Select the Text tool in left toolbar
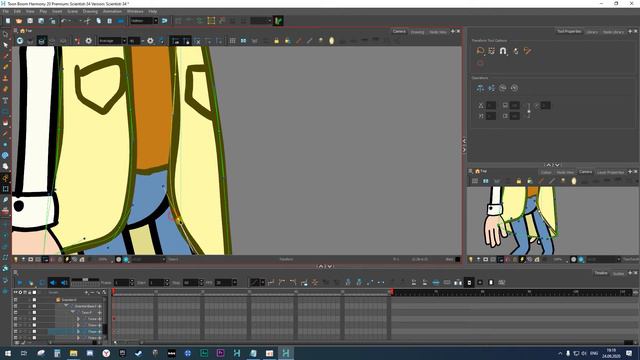Image resolution: width=640 pixels, height=360 pixels. (5, 100)
